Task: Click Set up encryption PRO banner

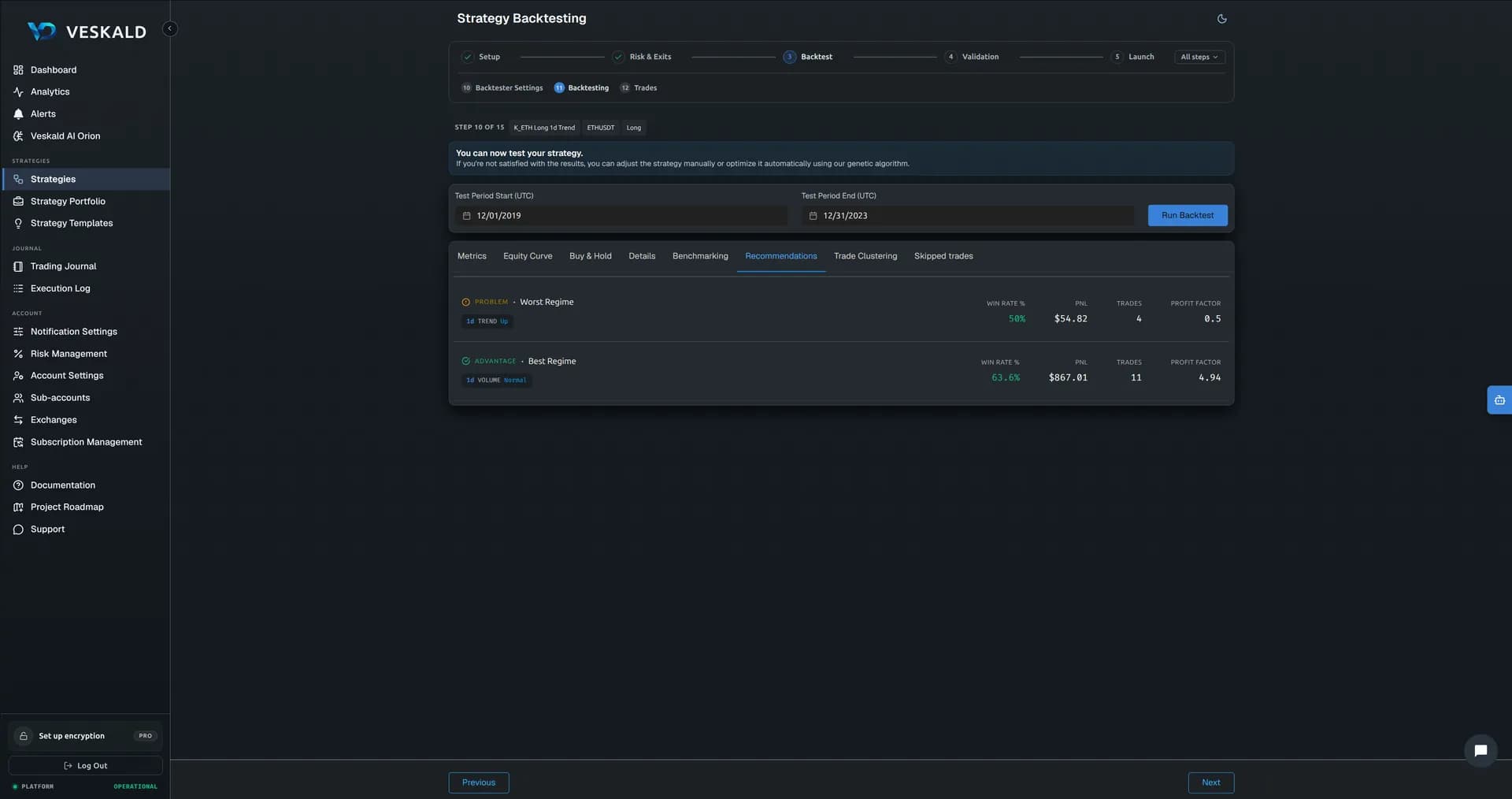Action: pyautogui.click(x=86, y=736)
